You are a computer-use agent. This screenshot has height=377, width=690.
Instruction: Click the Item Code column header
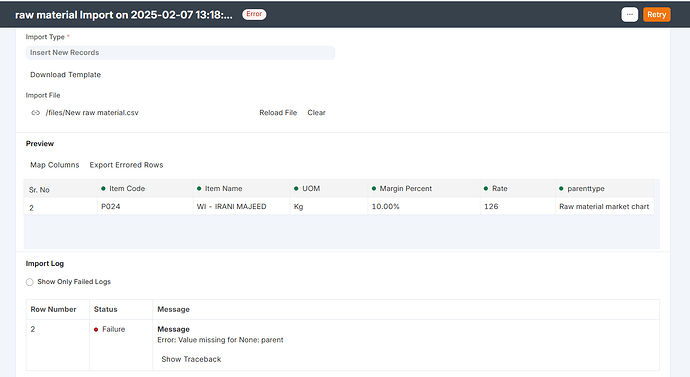[x=145, y=188]
